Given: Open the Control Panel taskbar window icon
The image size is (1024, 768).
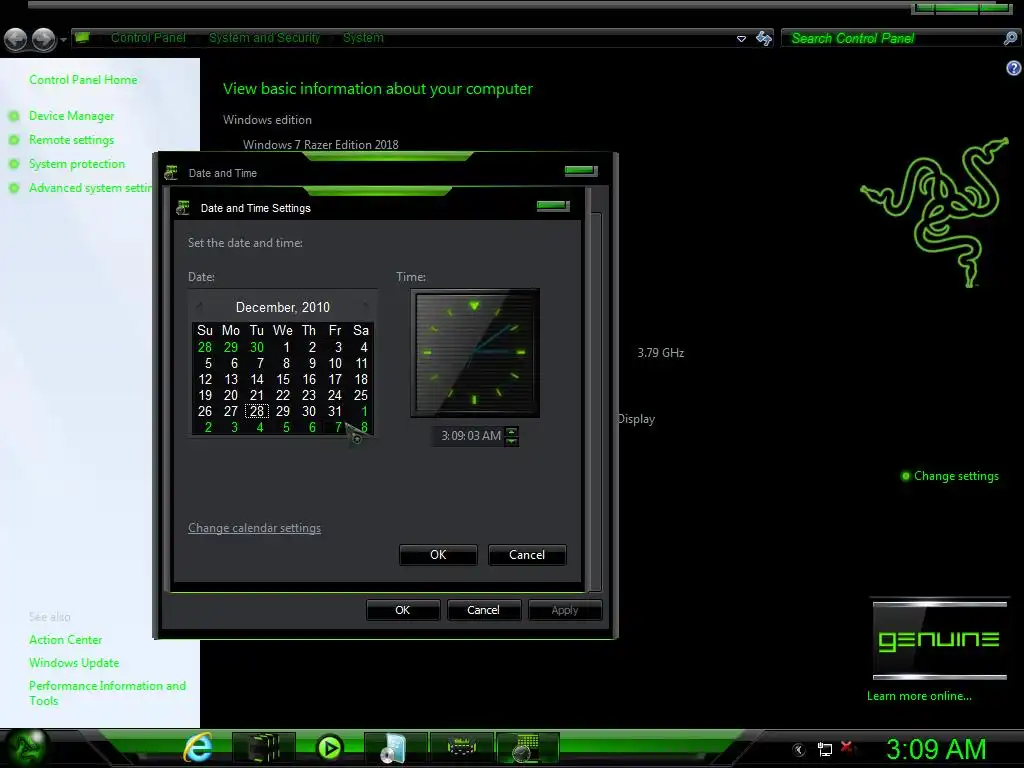Looking at the screenshot, I should tap(462, 748).
